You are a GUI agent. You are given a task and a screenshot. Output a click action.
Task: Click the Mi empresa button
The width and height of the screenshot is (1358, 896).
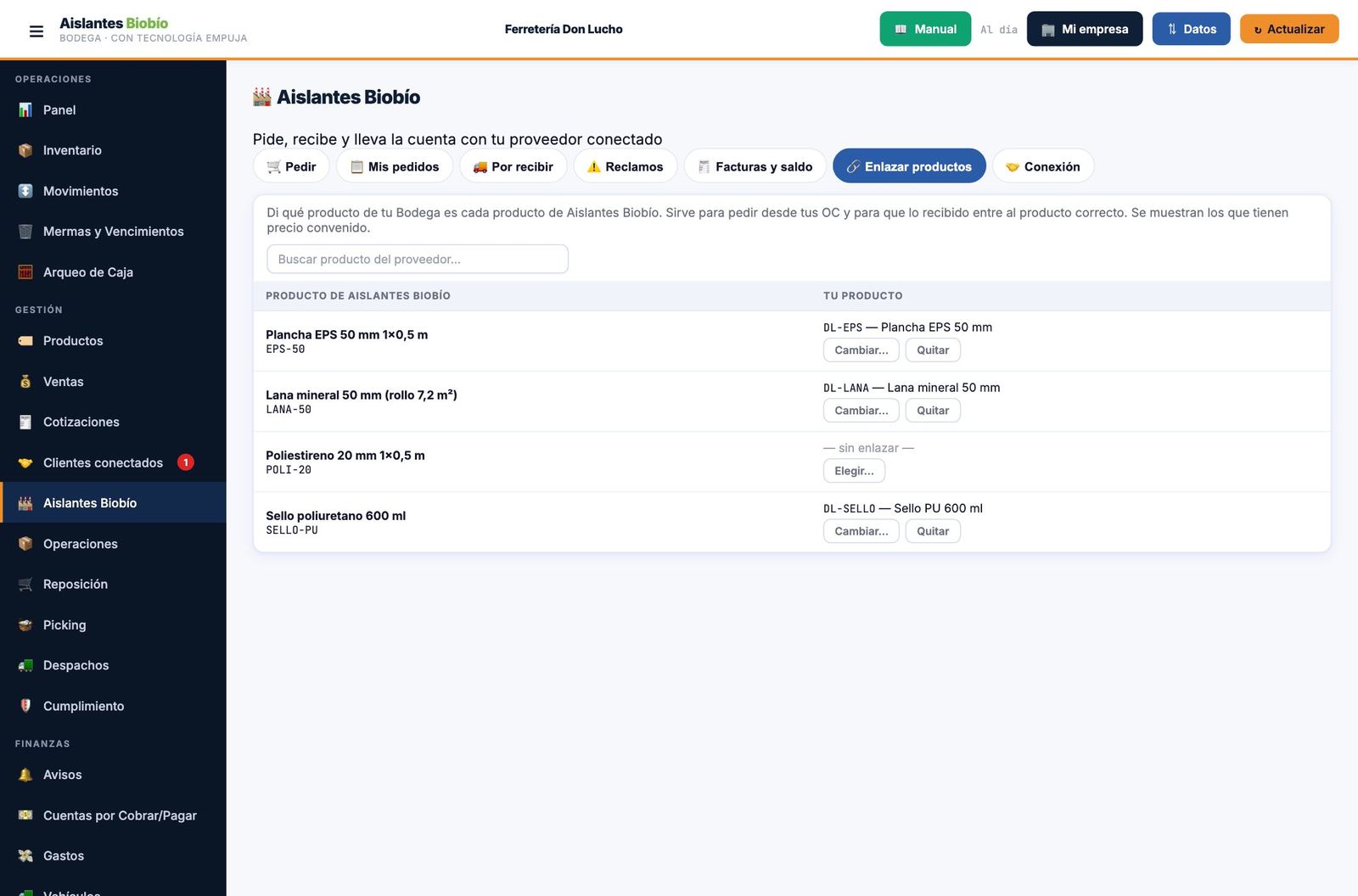point(1085,29)
